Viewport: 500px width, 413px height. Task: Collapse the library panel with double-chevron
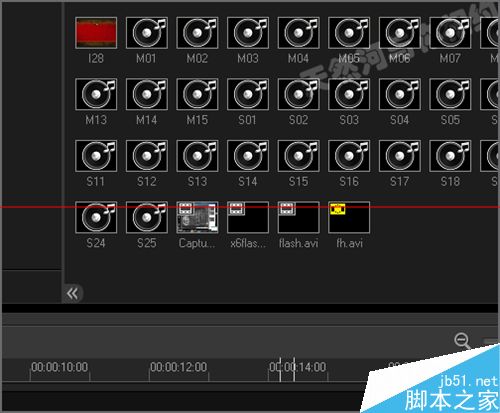click(72, 294)
